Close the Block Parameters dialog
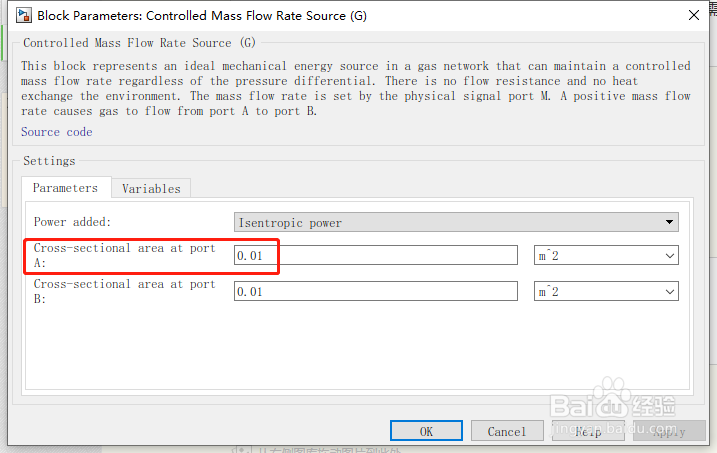717x453 pixels. (694, 15)
